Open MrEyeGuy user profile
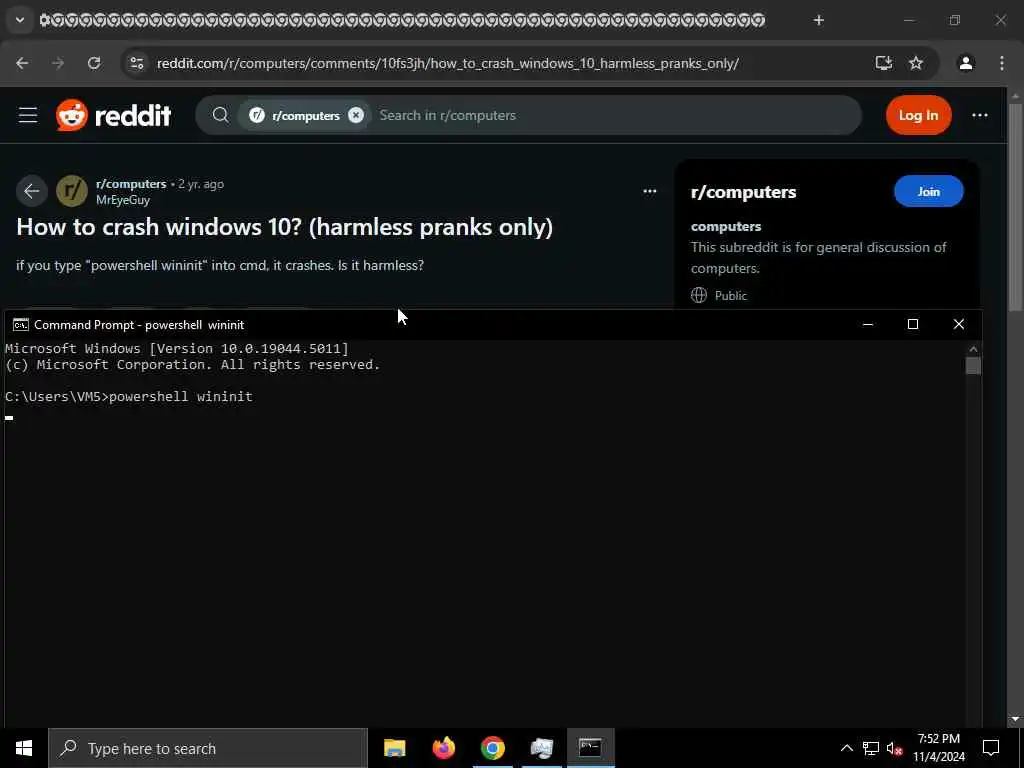This screenshot has width=1024, height=768. click(123, 200)
